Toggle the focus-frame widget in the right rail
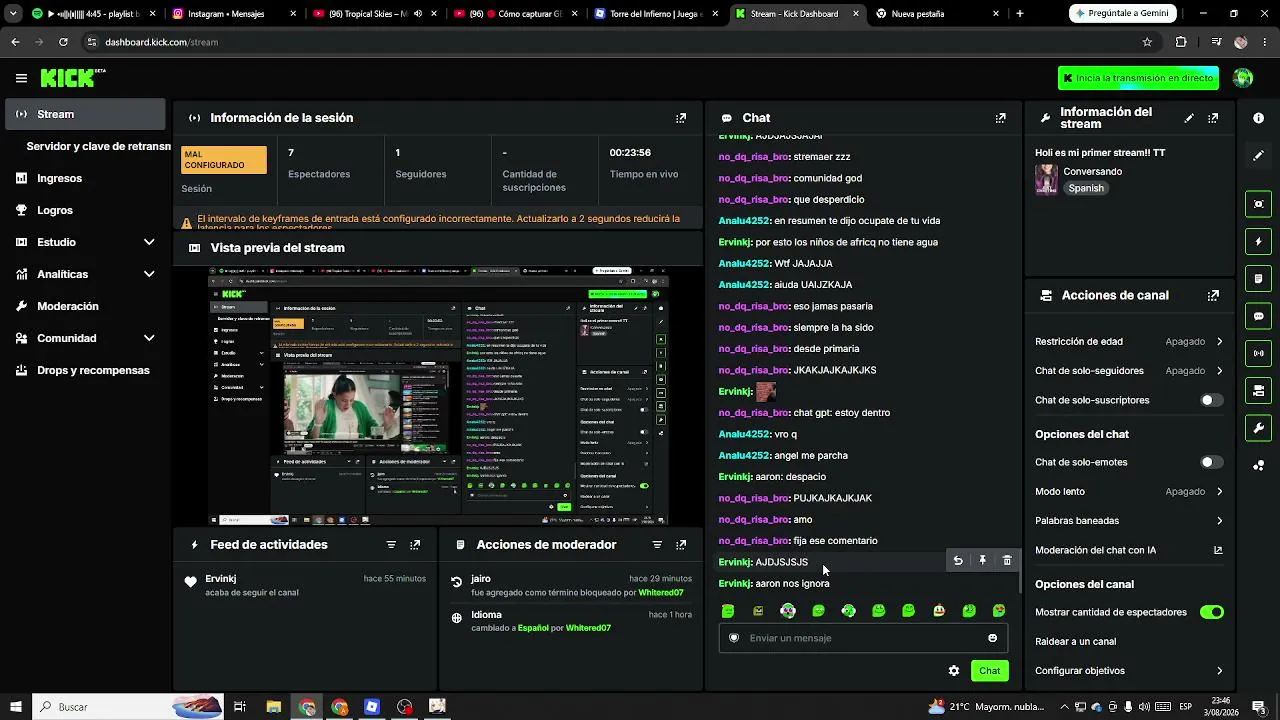 1258,204
